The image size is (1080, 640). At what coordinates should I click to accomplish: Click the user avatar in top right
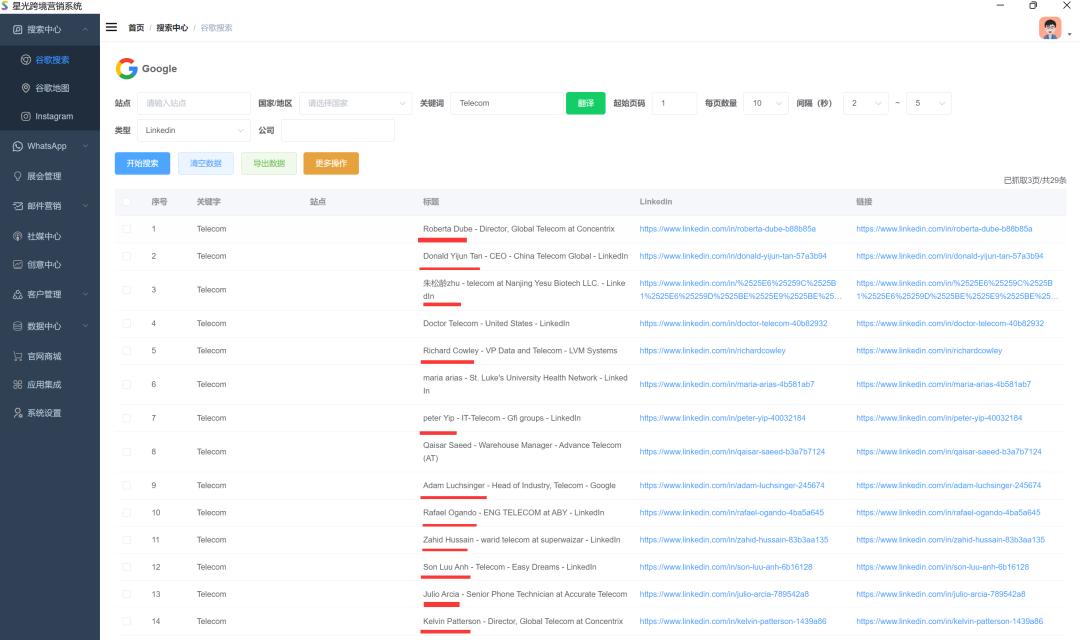pos(1049,28)
